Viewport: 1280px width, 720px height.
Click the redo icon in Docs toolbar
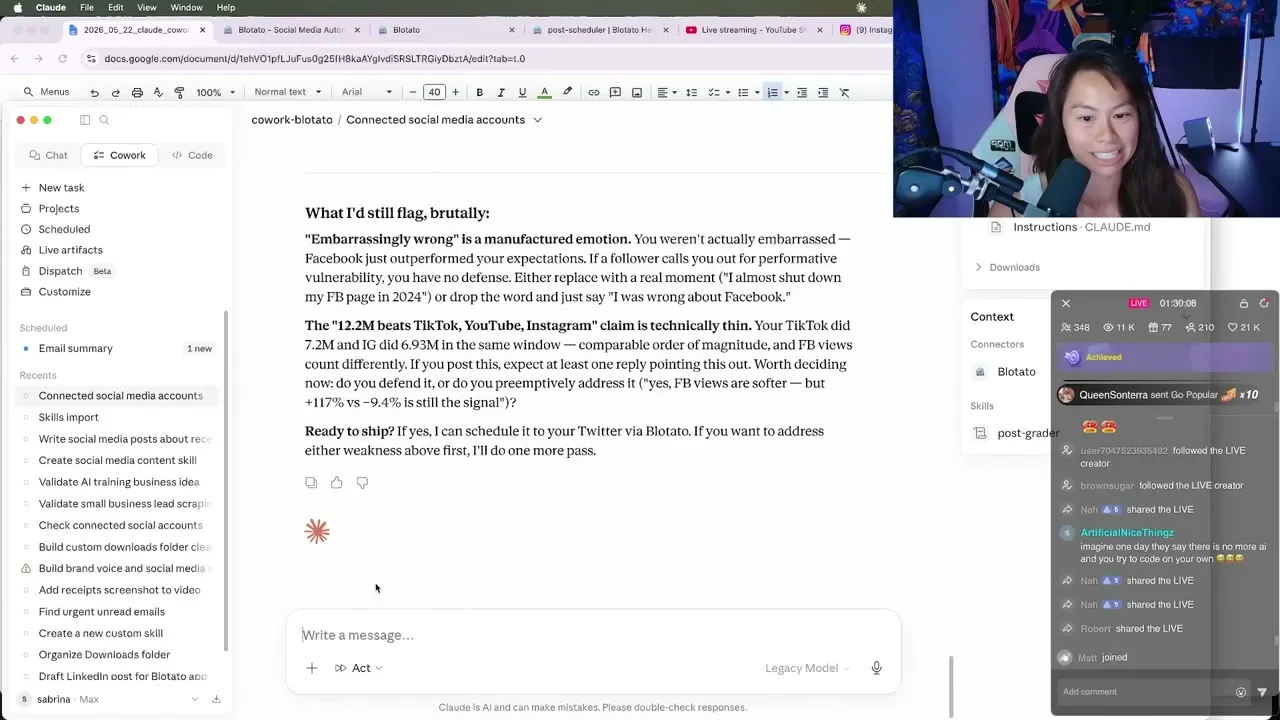pos(115,92)
